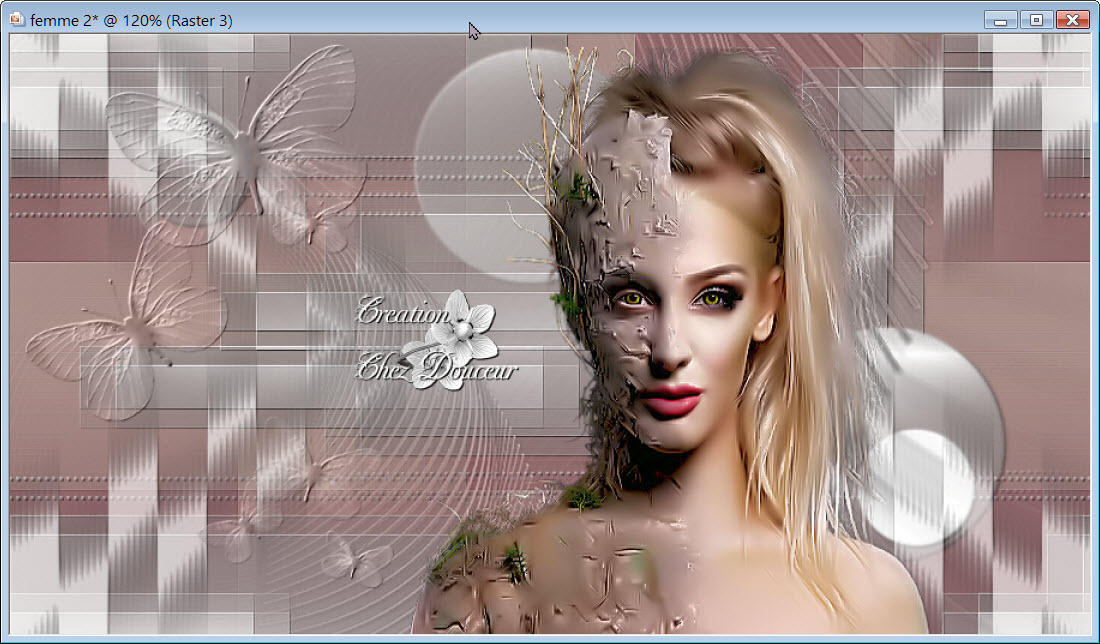Close the femme 2 image window
Screen dimensions: 1100x644
click(x=1073, y=20)
